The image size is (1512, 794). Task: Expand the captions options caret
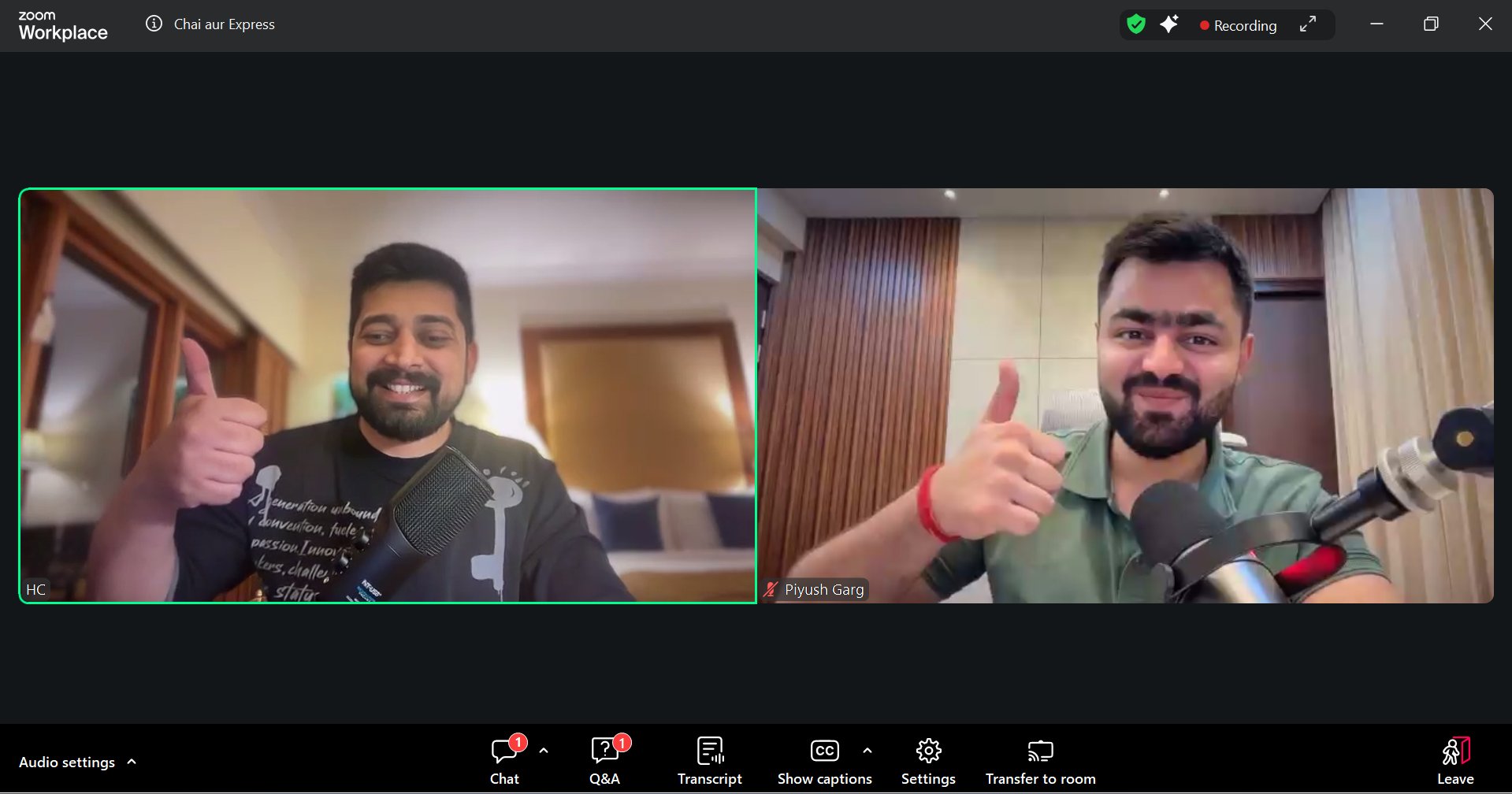coord(867,751)
